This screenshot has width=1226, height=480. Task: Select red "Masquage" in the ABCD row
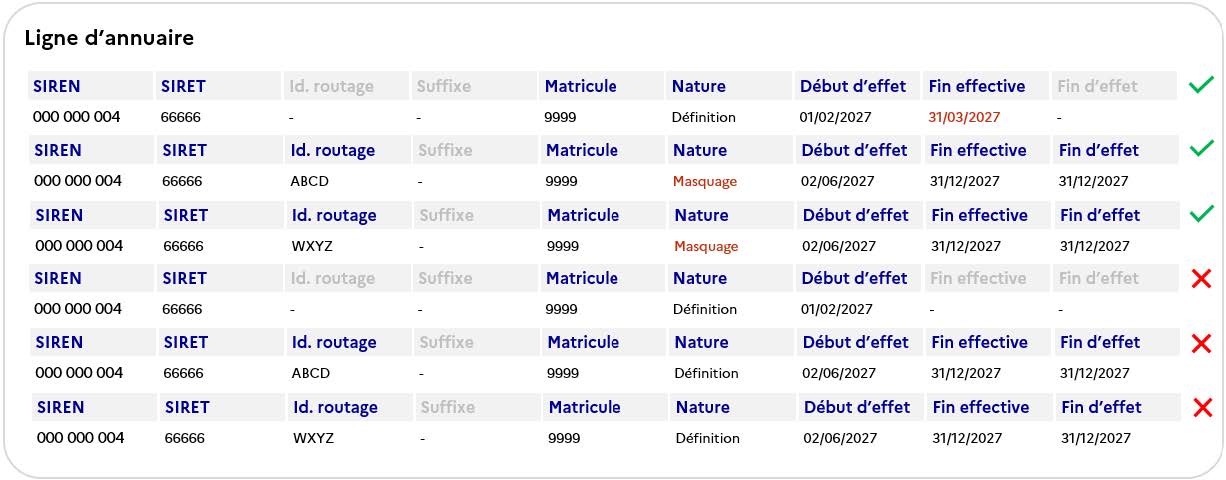pos(705,182)
